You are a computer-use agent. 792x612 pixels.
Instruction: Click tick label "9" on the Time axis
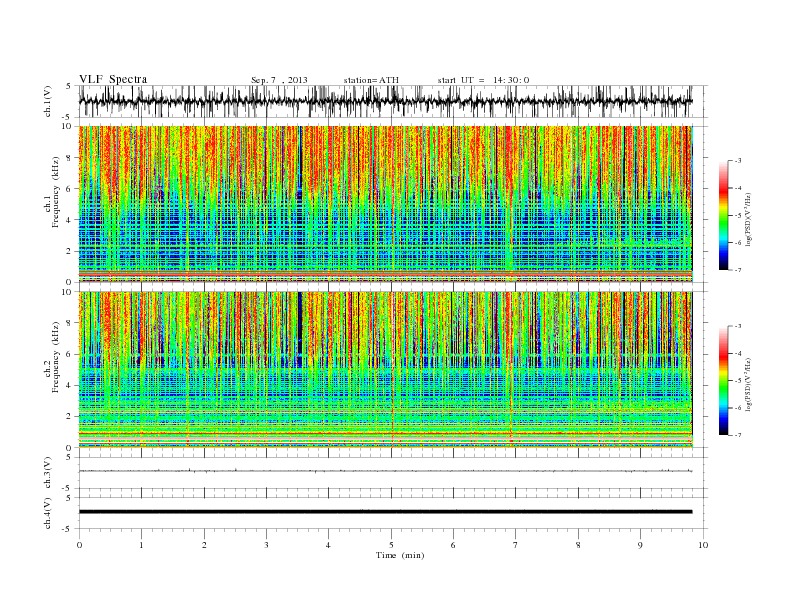click(640, 545)
